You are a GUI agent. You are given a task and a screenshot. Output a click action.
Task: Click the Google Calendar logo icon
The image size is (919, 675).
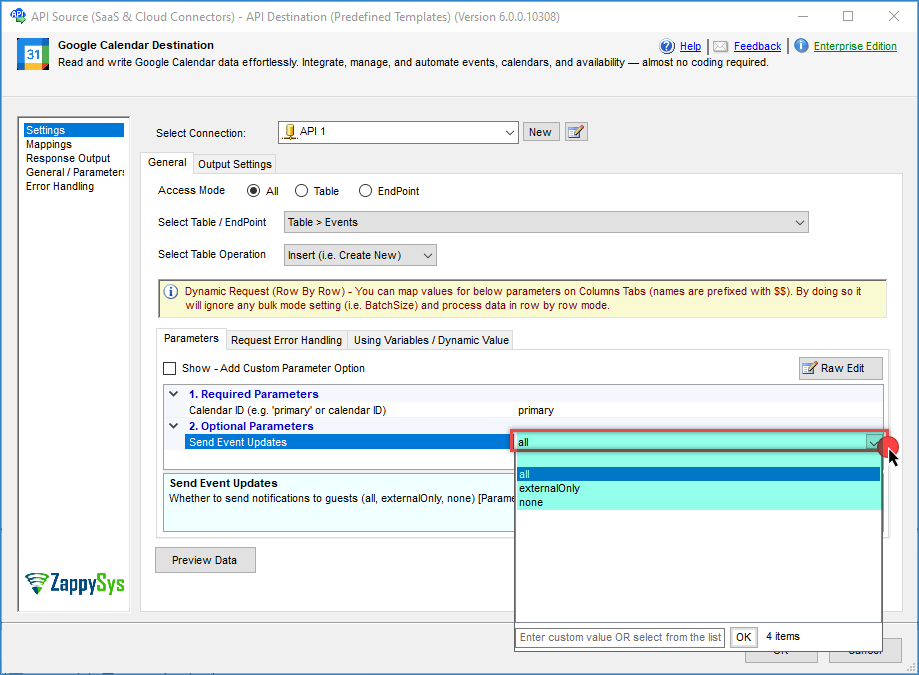coord(33,54)
